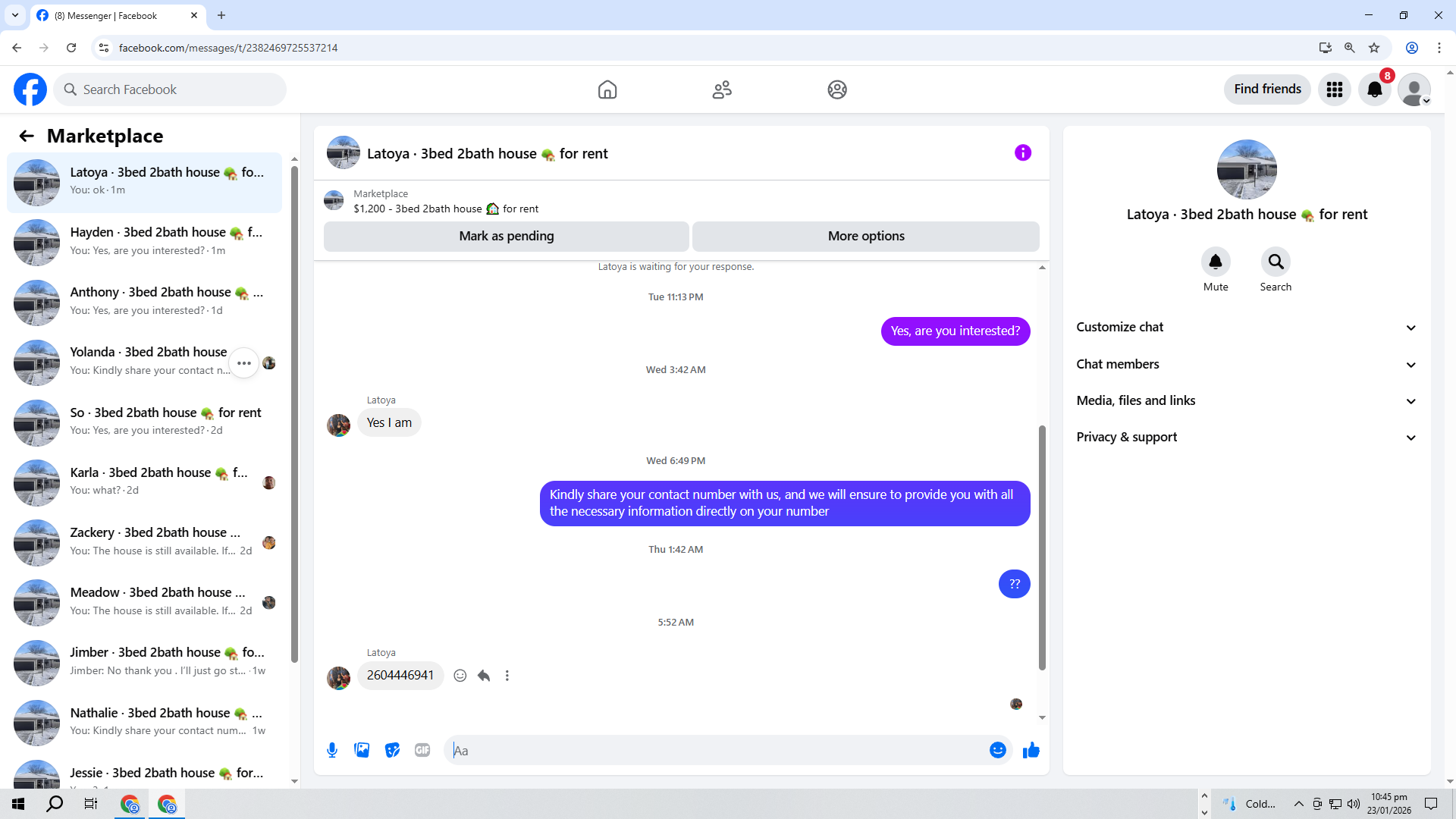Screen dimensions: 1456x819
Task: Expand Media, files and links
Action: [x=1246, y=400]
